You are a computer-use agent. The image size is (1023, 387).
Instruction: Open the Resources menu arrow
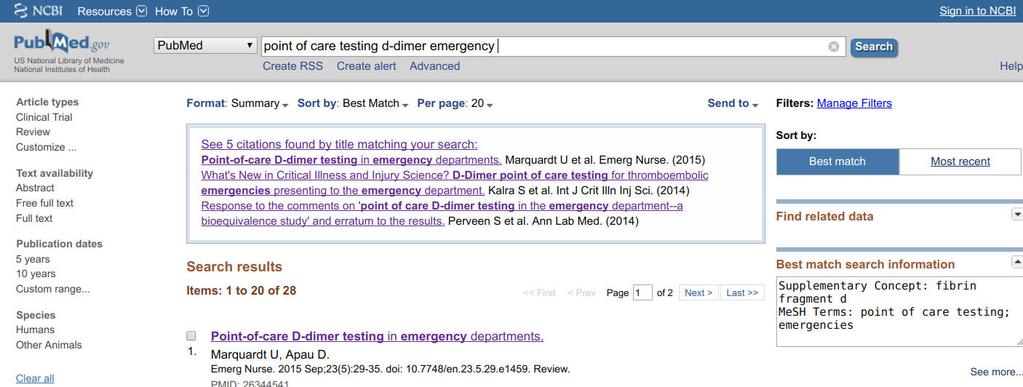click(x=142, y=11)
